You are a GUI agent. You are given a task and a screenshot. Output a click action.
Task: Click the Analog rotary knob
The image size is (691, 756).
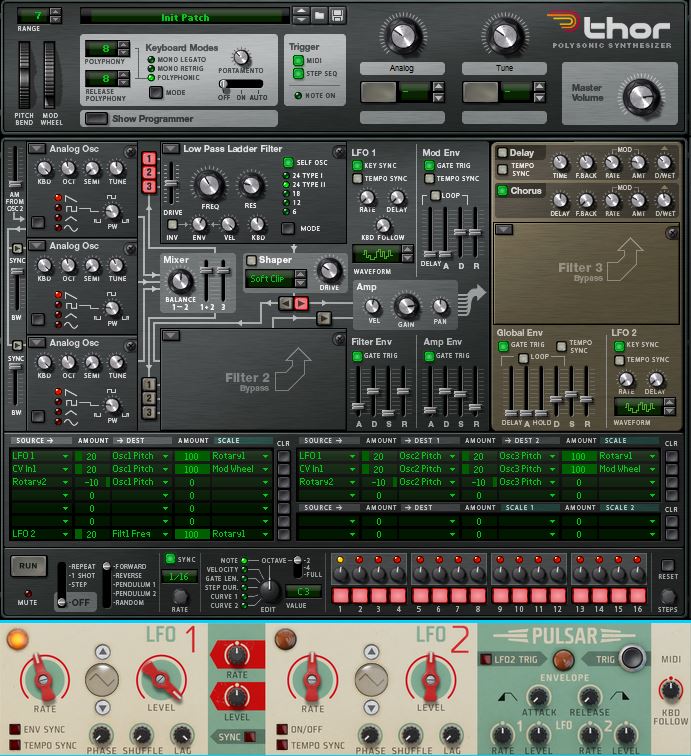click(x=402, y=35)
